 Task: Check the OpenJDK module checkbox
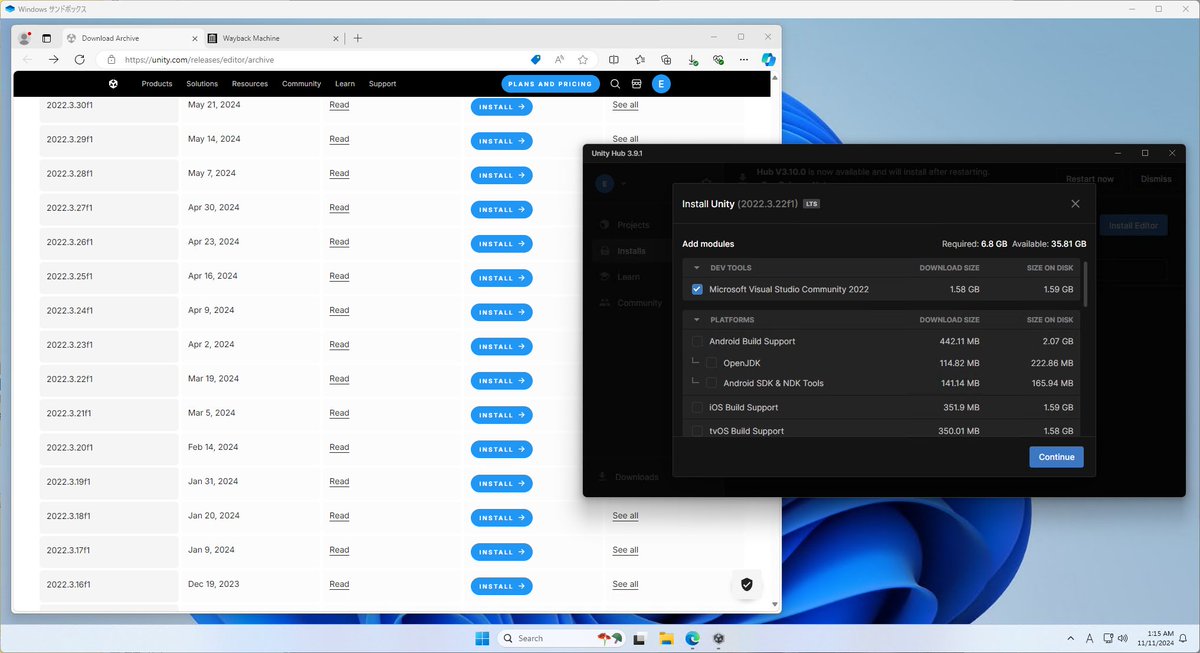[x=712, y=363]
